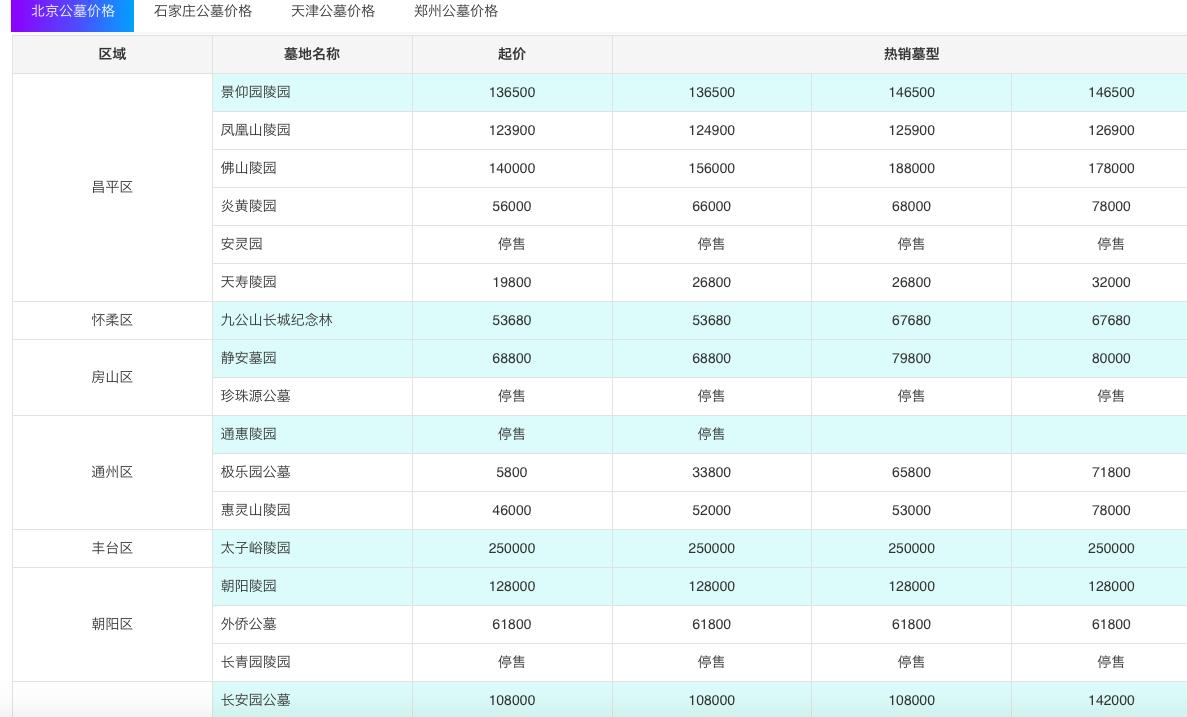Select the 朝阳区 region cell
The height and width of the screenshot is (717, 1187).
click(113, 624)
